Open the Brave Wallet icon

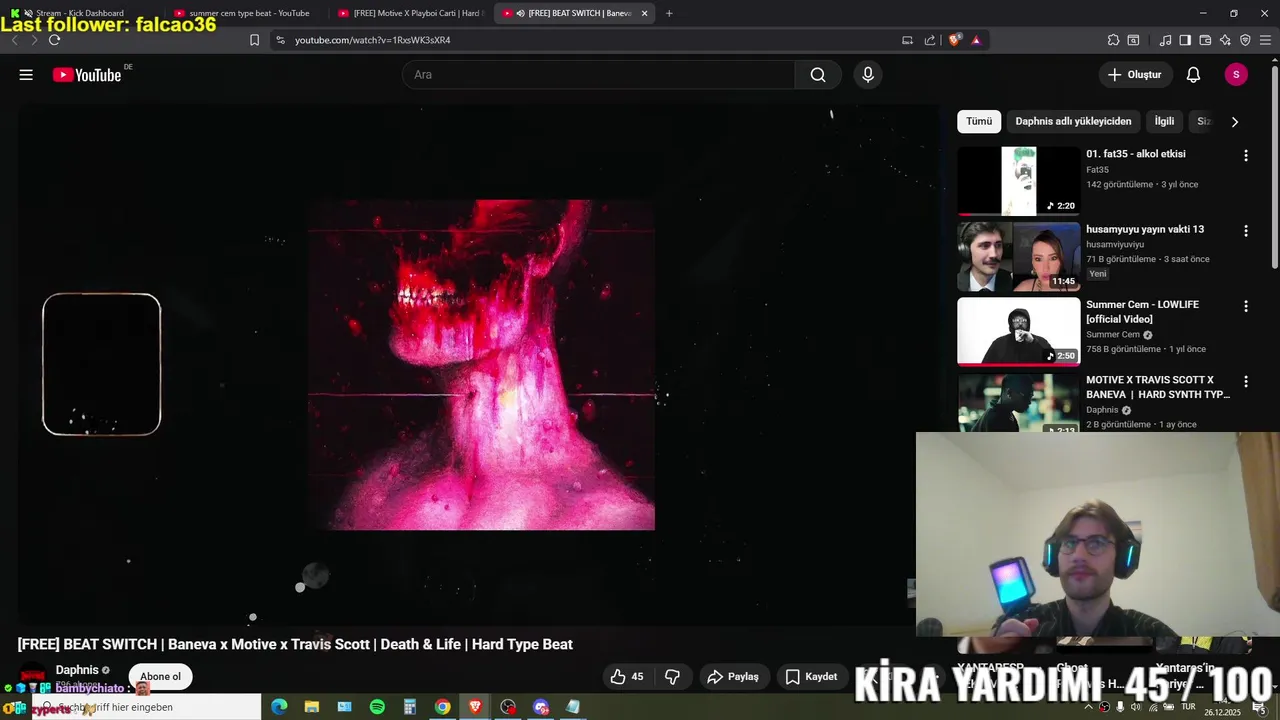pos(1205,40)
